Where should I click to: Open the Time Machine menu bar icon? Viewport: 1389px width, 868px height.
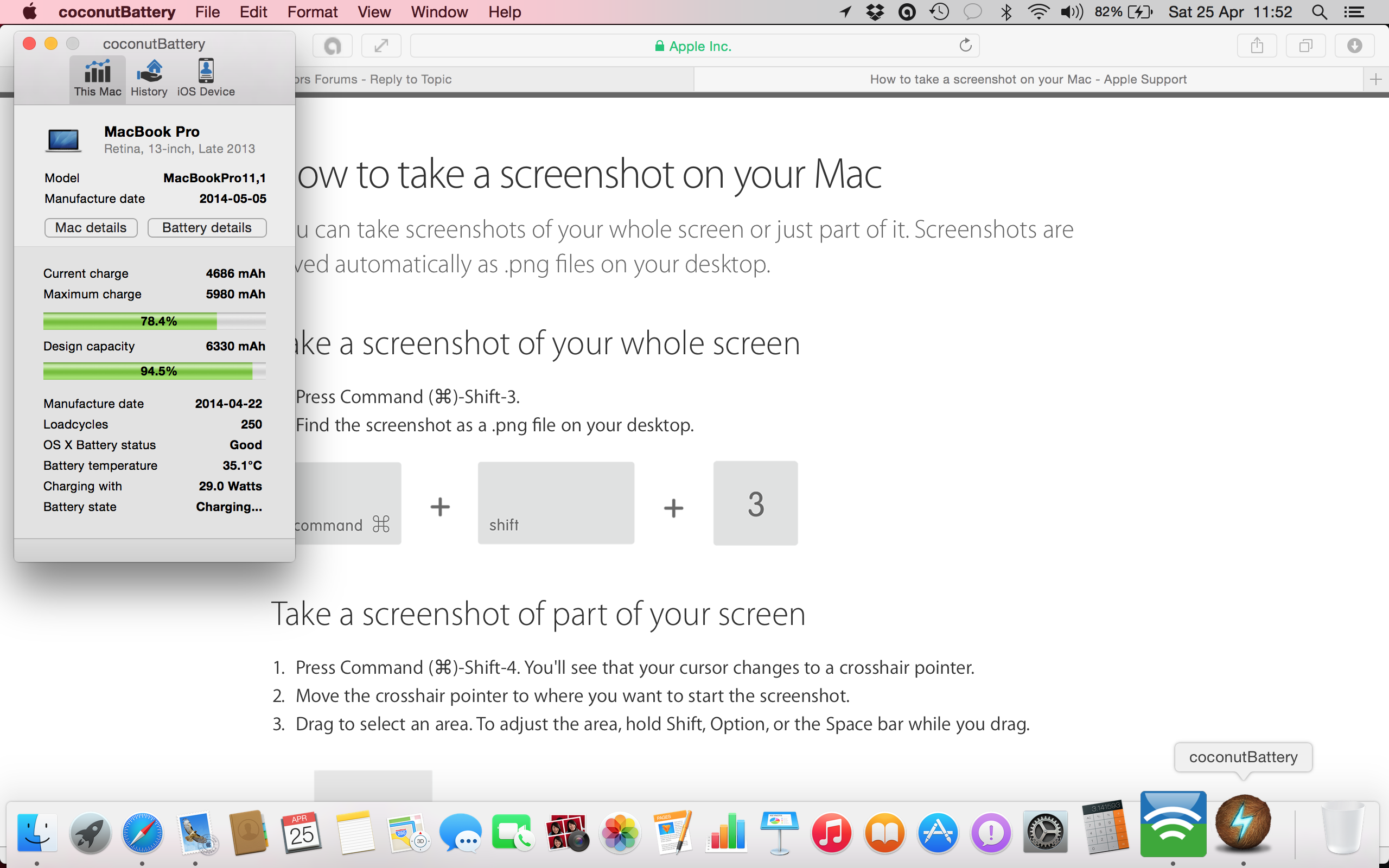(x=940, y=11)
